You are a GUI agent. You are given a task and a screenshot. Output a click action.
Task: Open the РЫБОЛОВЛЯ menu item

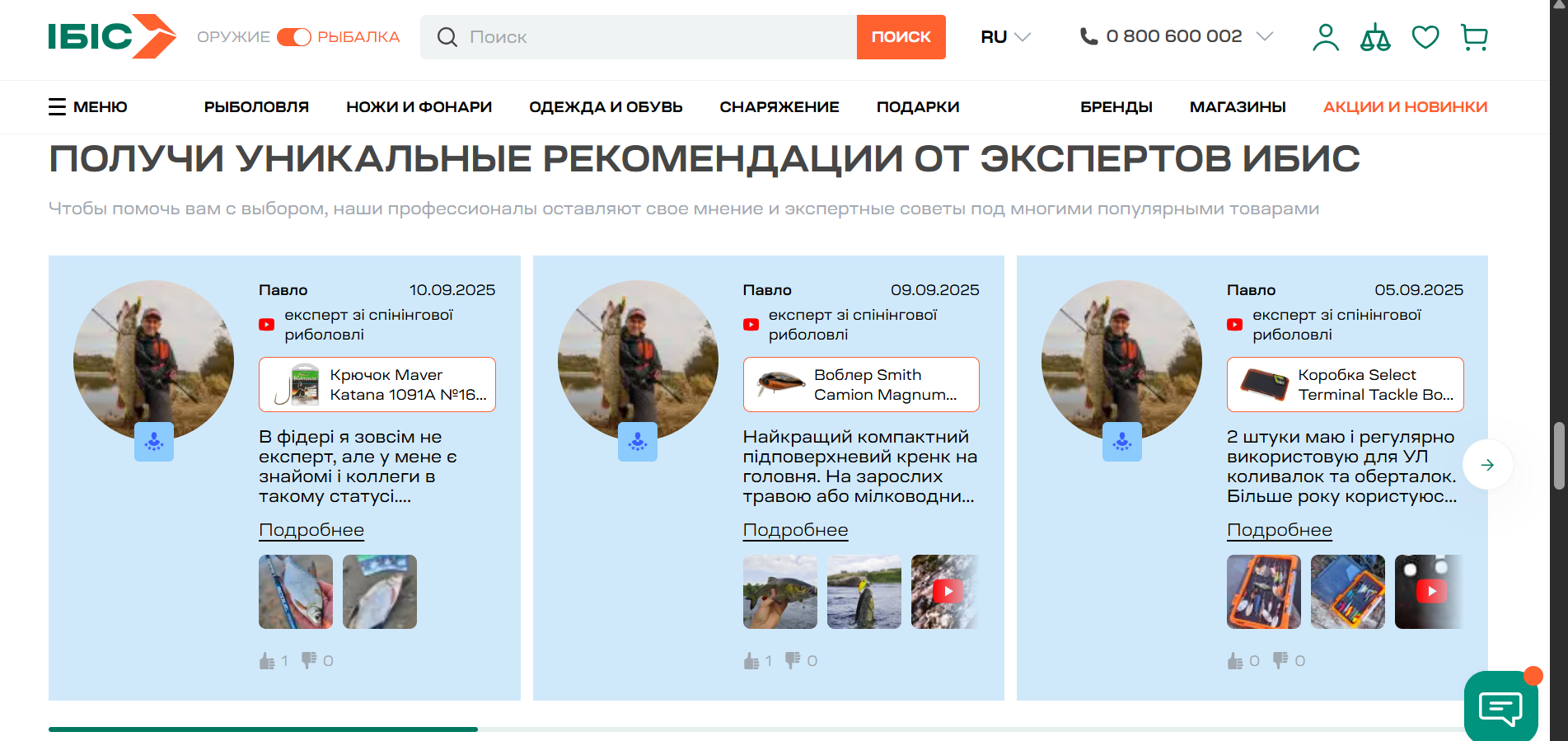(x=256, y=107)
